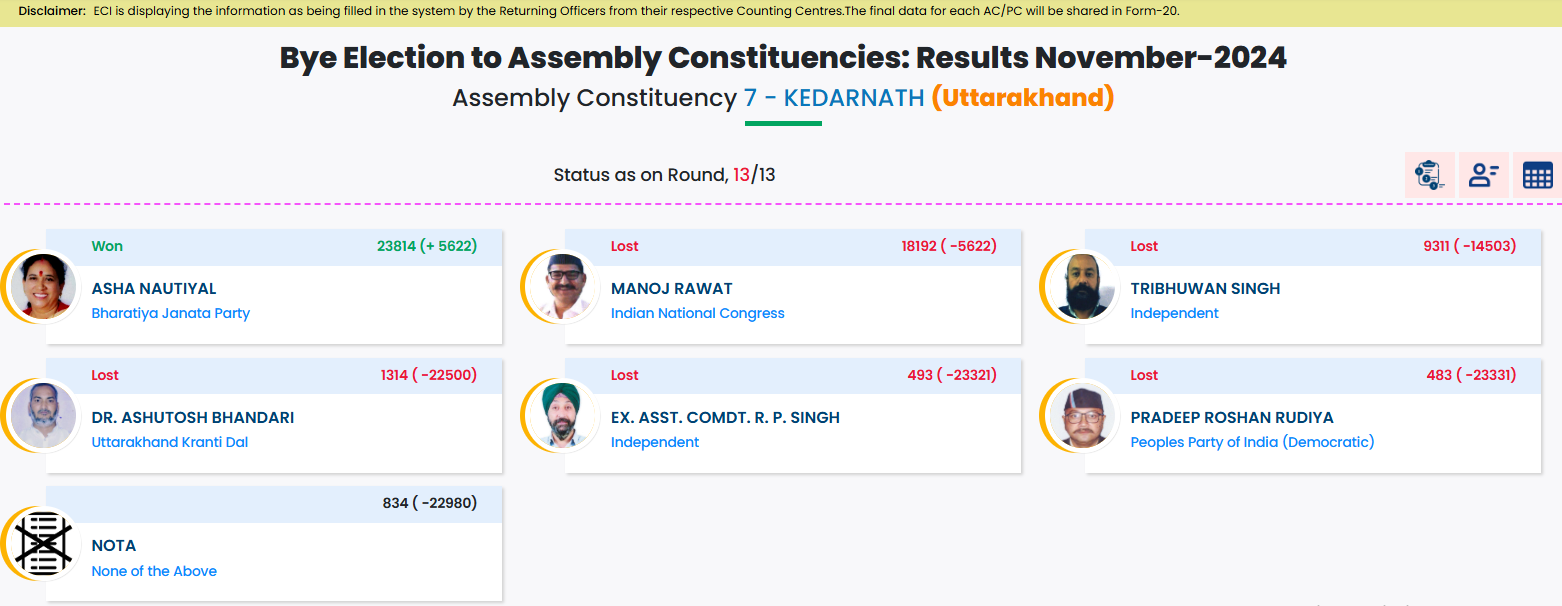This screenshot has width=1562, height=606.
Task: Click the Bharatiya Janata Party label
Action: [x=170, y=313]
